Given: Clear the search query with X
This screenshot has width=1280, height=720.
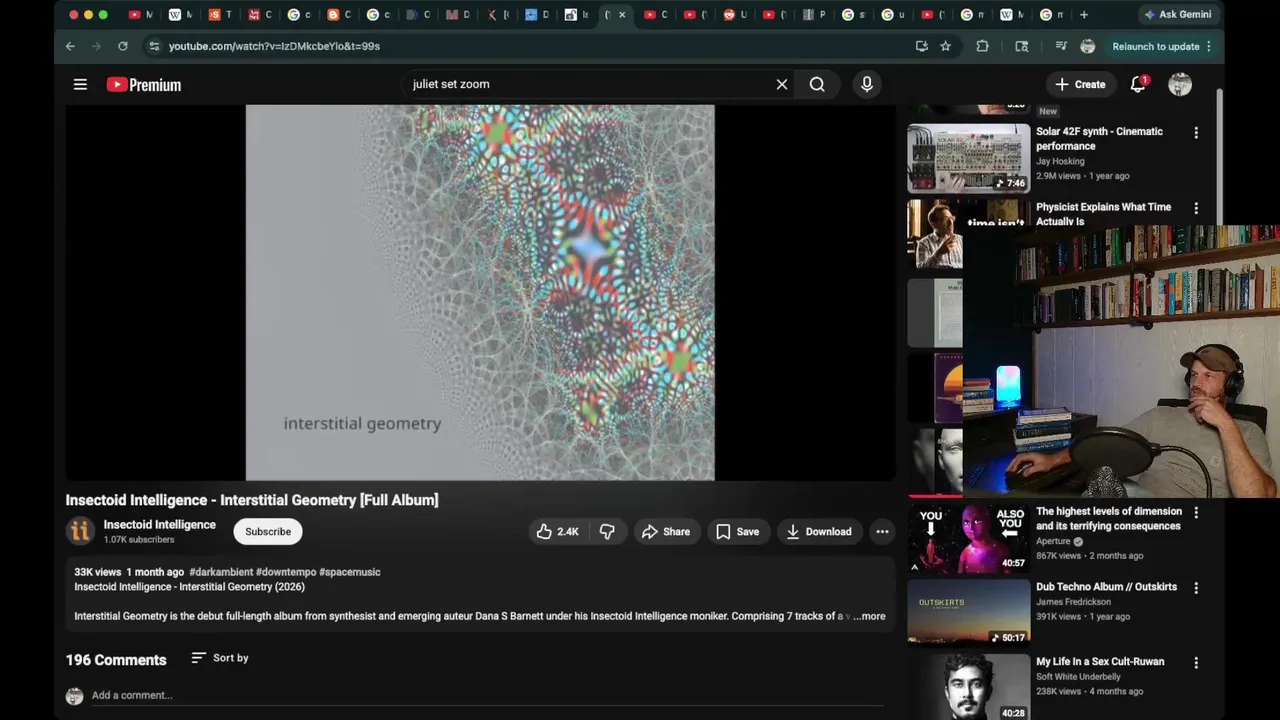Looking at the screenshot, I should point(782,85).
